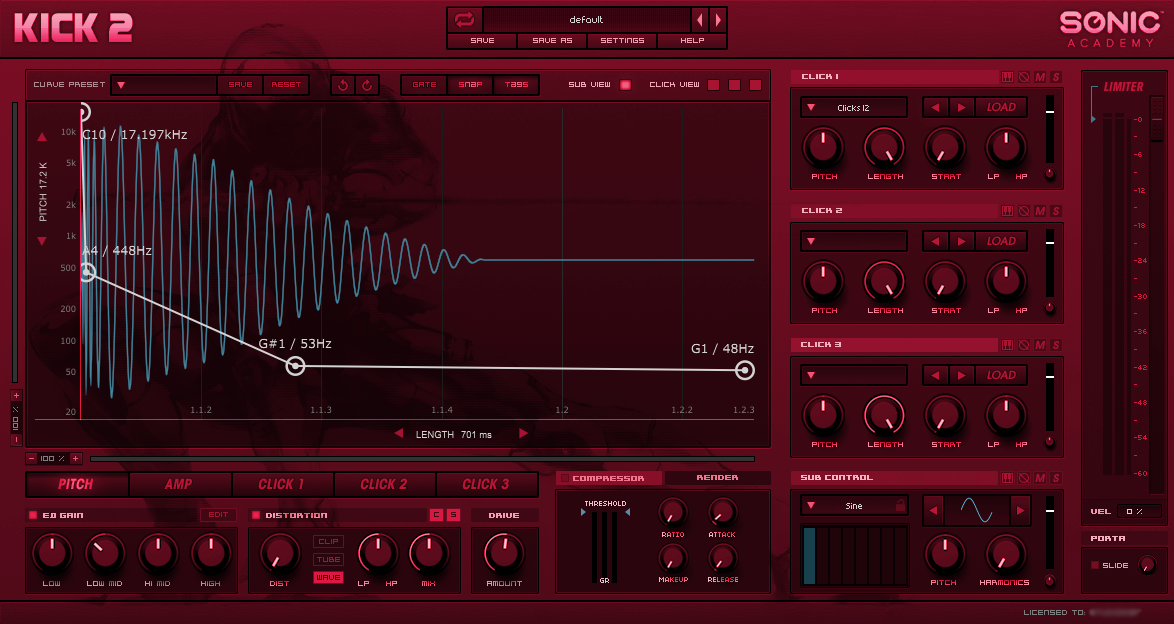This screenshot has width=1174, height=624.
Task: Open Click 3 keyboard tracking icon
Action: click(x=1008, y=345)
